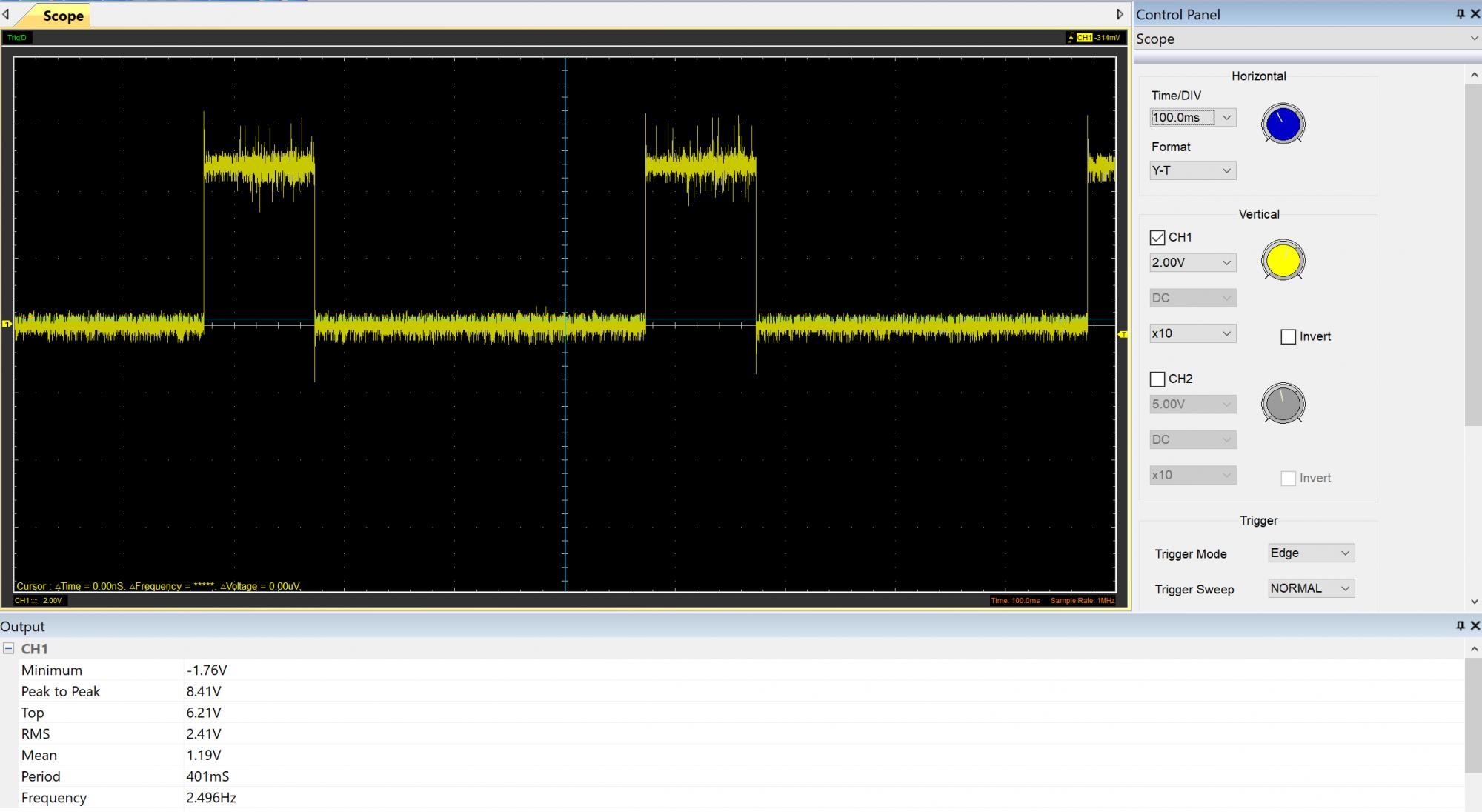Open CH1 2.00V voltage dropdown
Viewport: 1482px width, 812px height.
click(x=1226, y=263)
